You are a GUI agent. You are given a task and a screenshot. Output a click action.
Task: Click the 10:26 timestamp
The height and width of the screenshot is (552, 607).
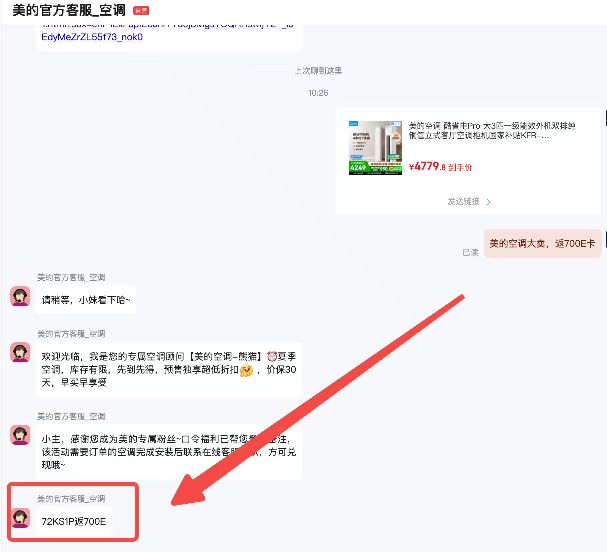click(x=318, y=93)
